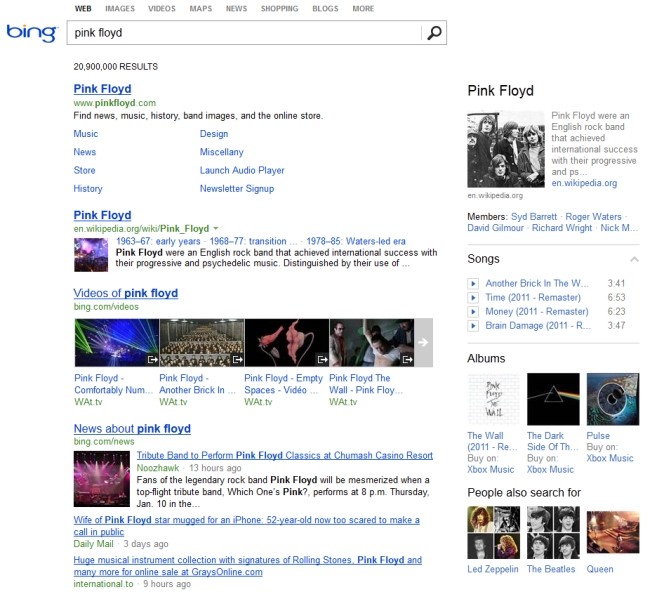
Task: Open the More menu
Action: (x=363, y=8)
